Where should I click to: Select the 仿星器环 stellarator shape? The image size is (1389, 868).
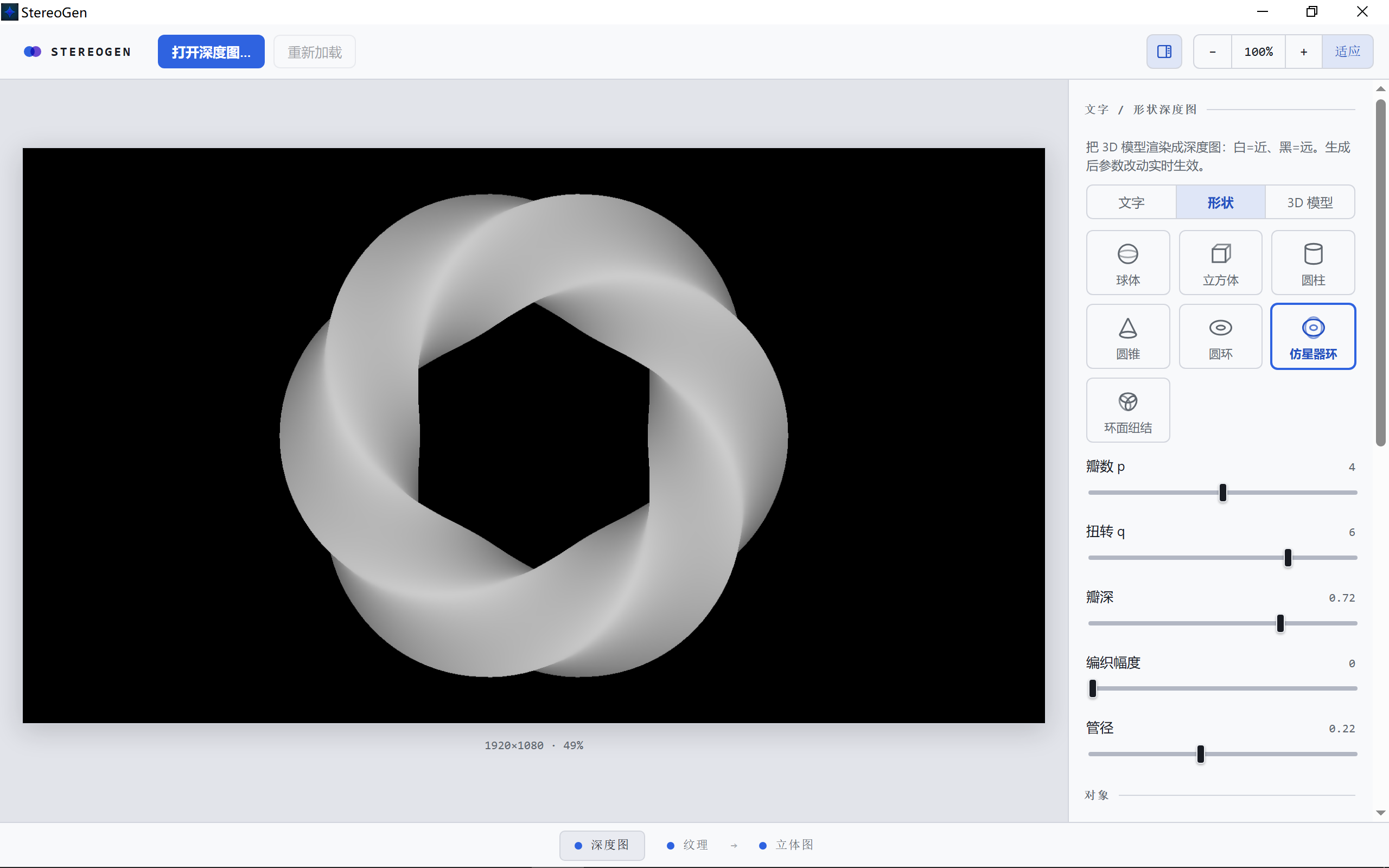click(1312, 336)
